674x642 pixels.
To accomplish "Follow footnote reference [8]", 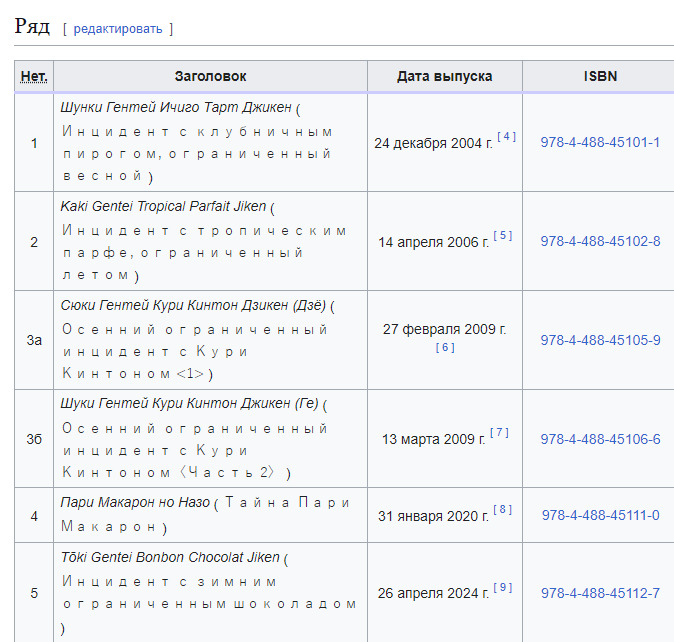I will (502, 510).
